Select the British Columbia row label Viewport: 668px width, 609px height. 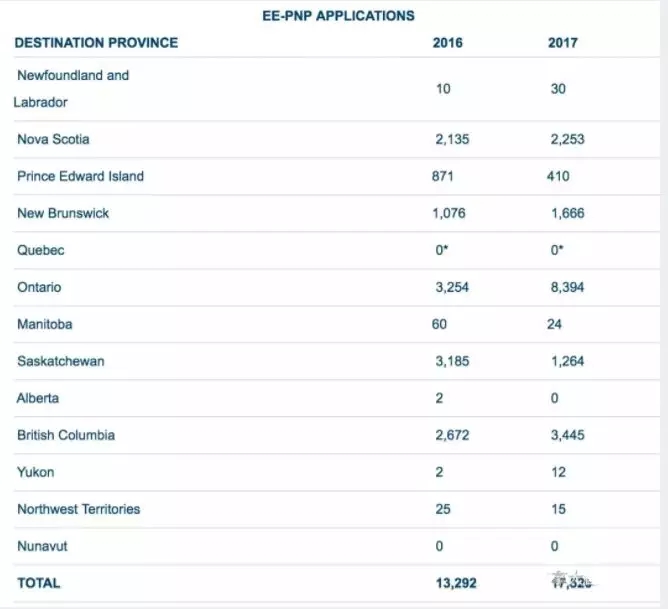pos(66,435)
